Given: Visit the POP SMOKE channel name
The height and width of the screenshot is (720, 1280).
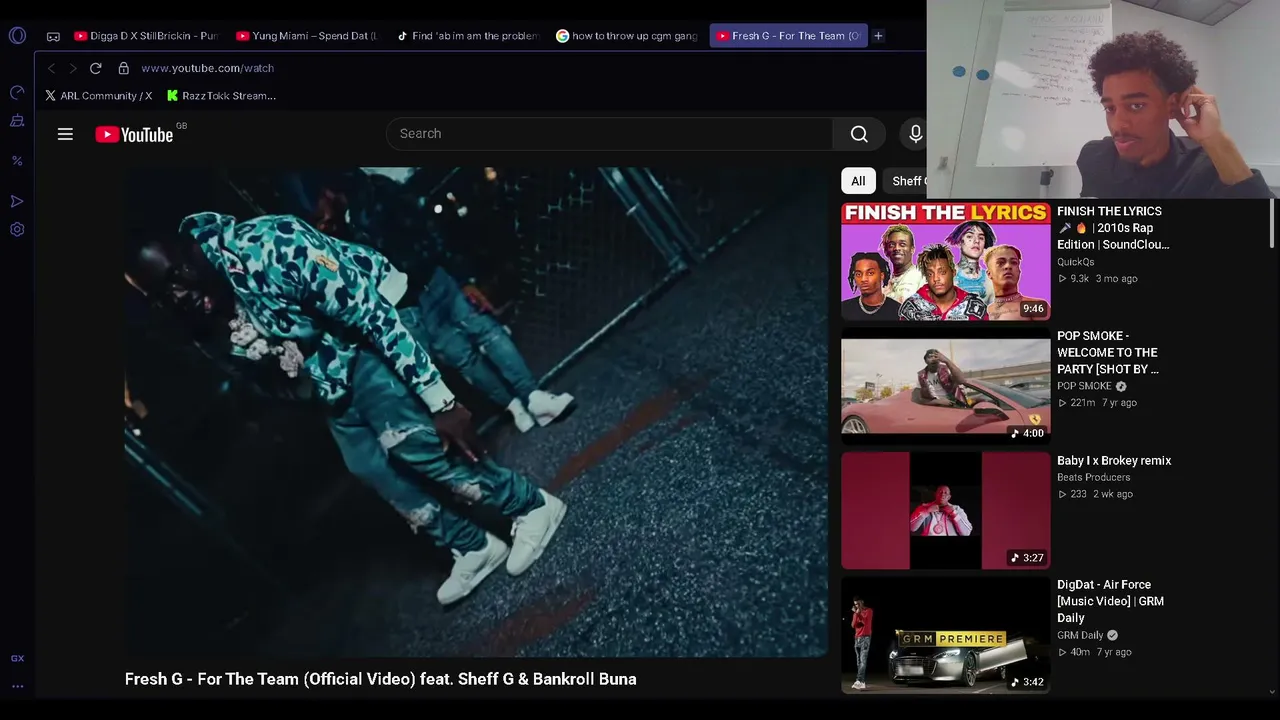Looking at the screenshot, I should [1085, 386].
